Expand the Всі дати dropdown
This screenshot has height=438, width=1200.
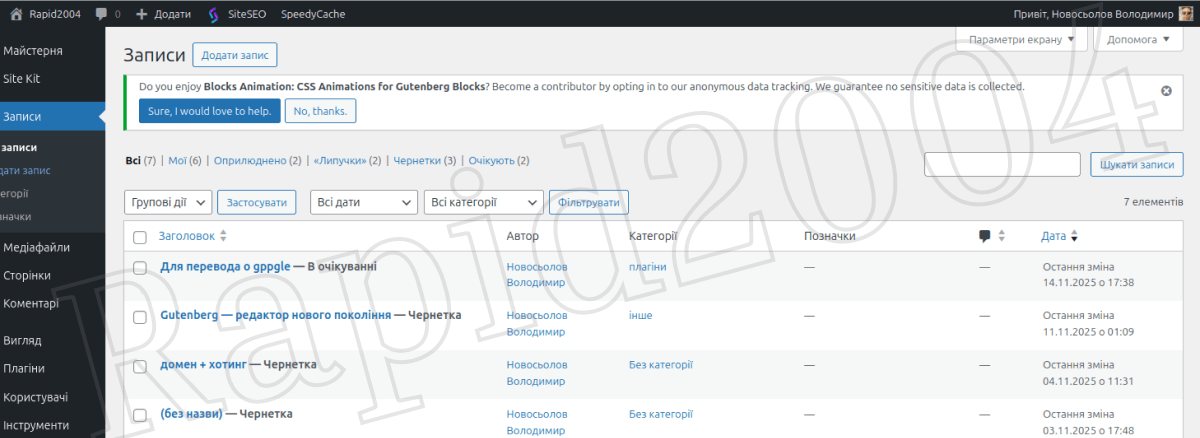[363, 202]
